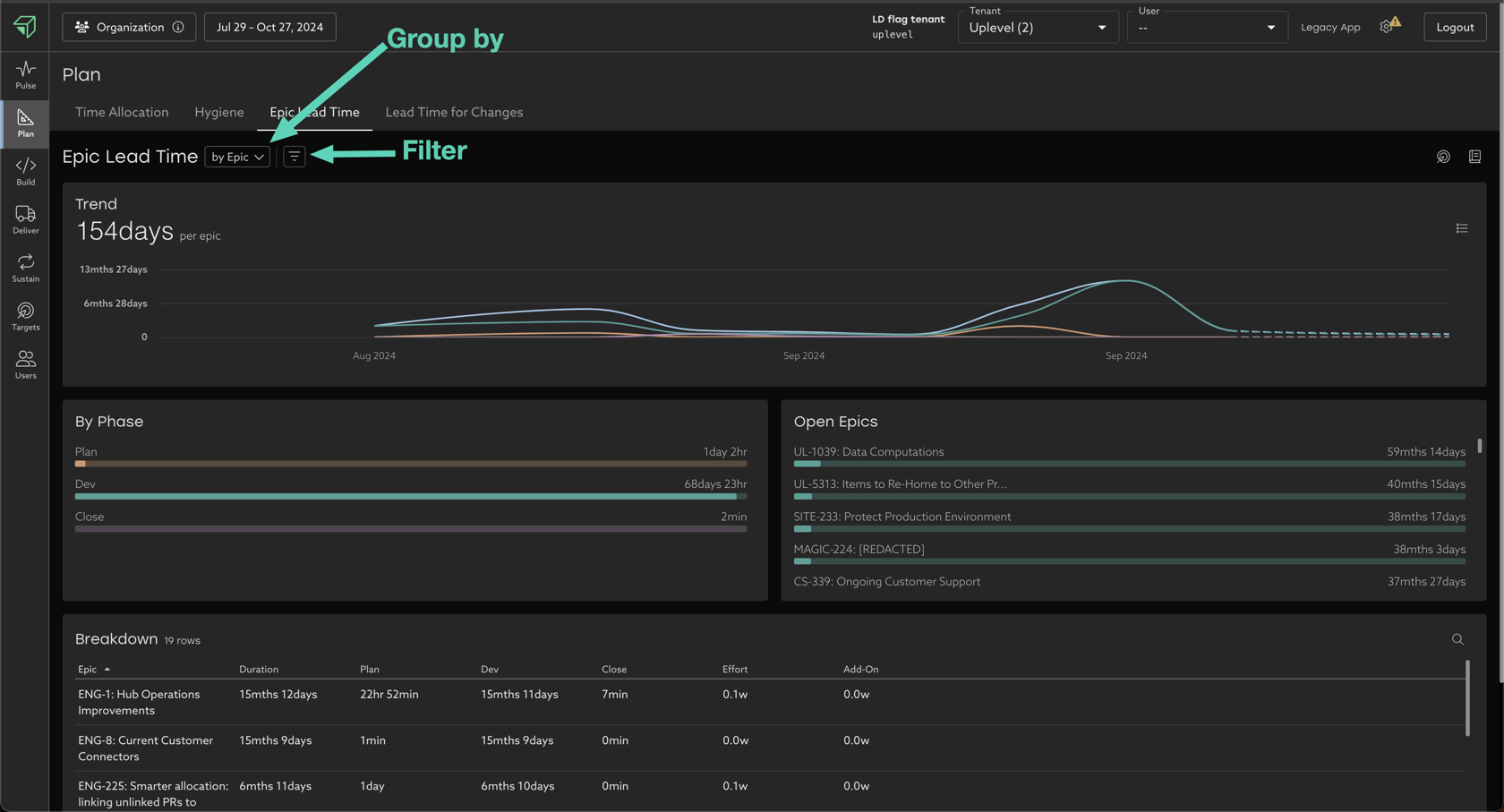Toggle the Trend chart legend list icon
This screenshot has height=812, width=1504.
1461,228
